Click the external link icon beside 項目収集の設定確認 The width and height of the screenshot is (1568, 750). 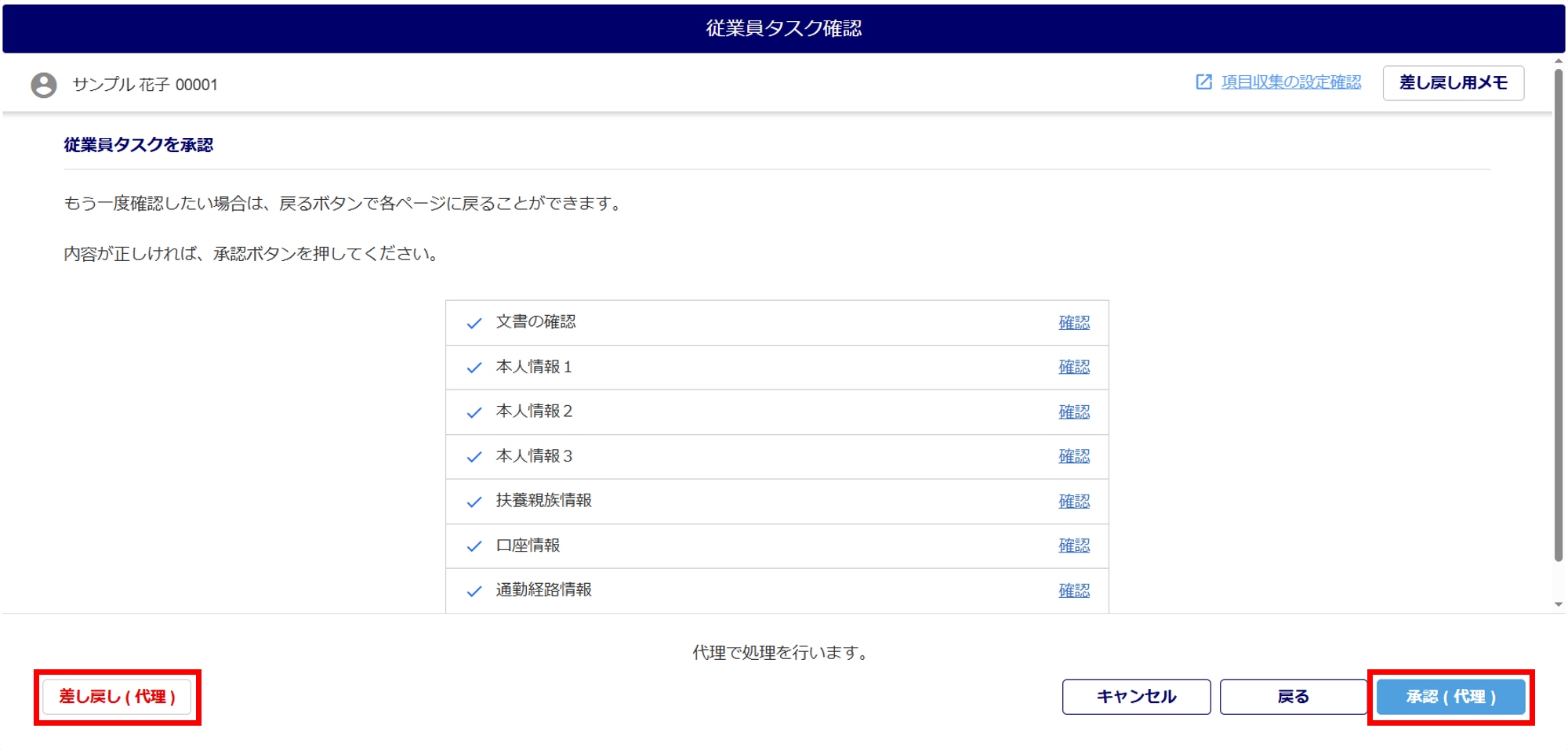(1203, 82)
